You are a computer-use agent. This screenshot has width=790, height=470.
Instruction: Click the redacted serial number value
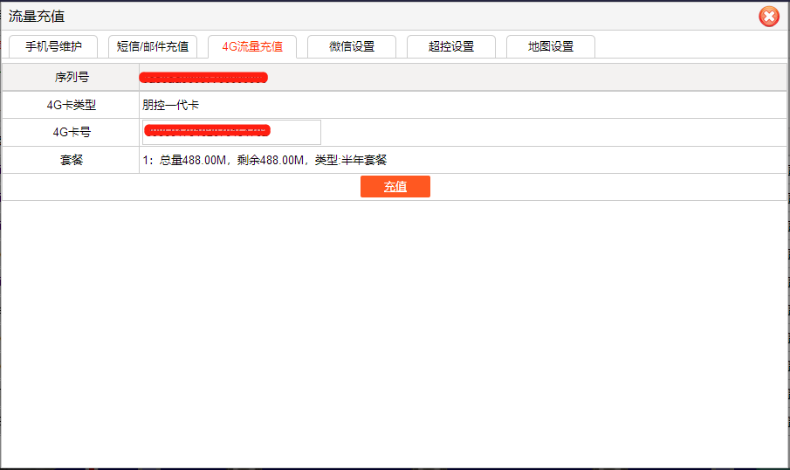[203, 77]
